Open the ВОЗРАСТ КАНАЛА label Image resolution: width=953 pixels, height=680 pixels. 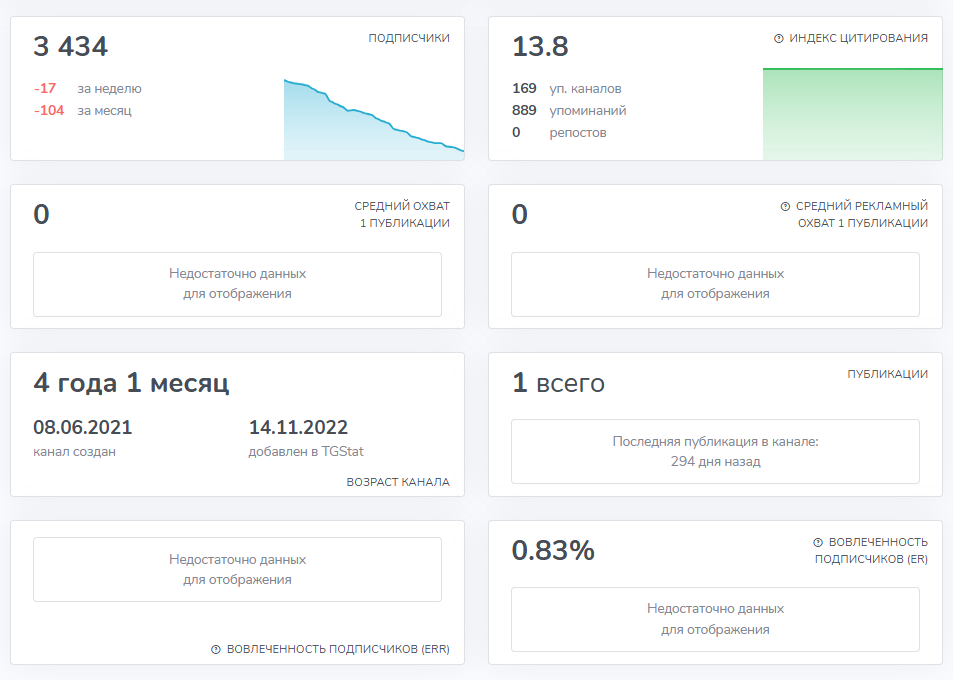(x=398, y=482)
